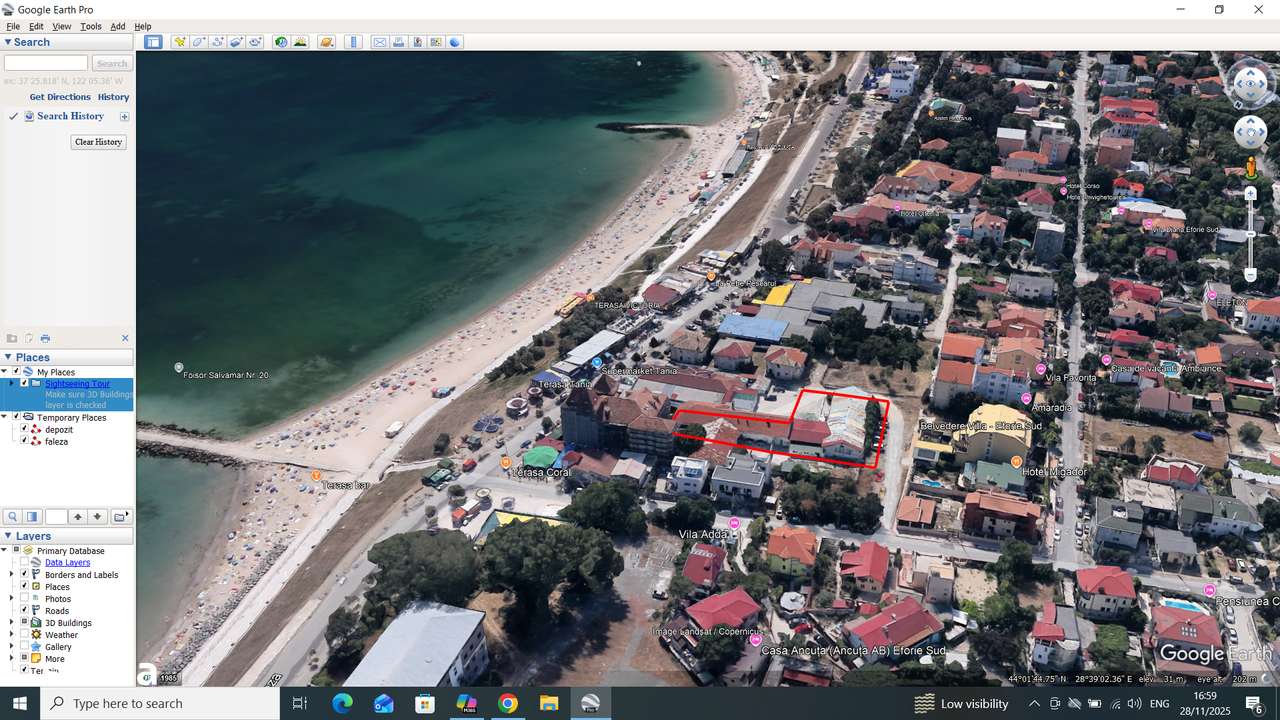
Task: Email the current view via the envelope icon
Action: pos(380,42)
